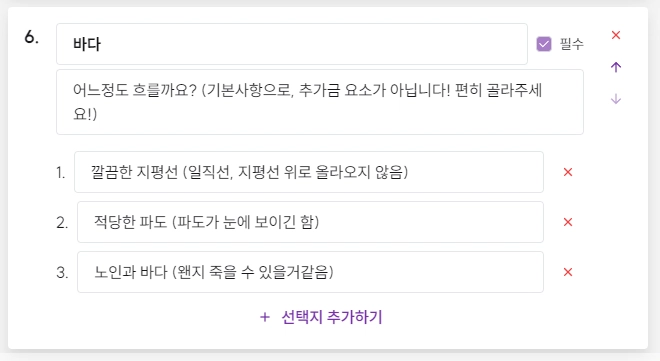Uncheck the 필수 checkbox
The image size is (660, 361).
coord(544,44)
